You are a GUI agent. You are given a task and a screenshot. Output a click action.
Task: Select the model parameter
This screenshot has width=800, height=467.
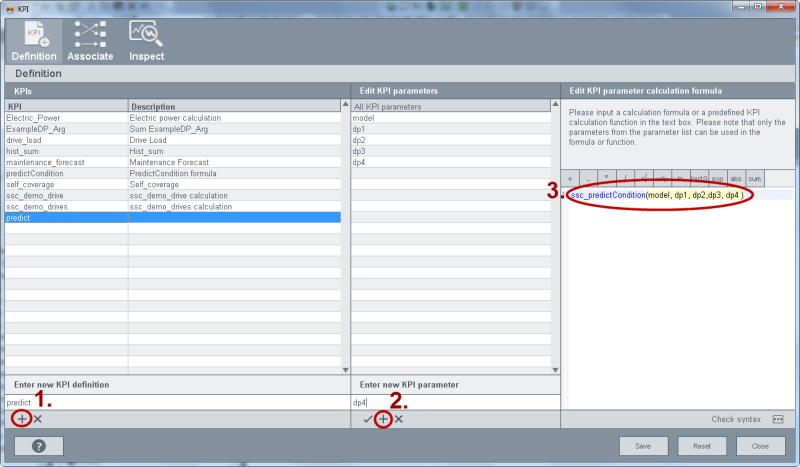coord(451,118)
